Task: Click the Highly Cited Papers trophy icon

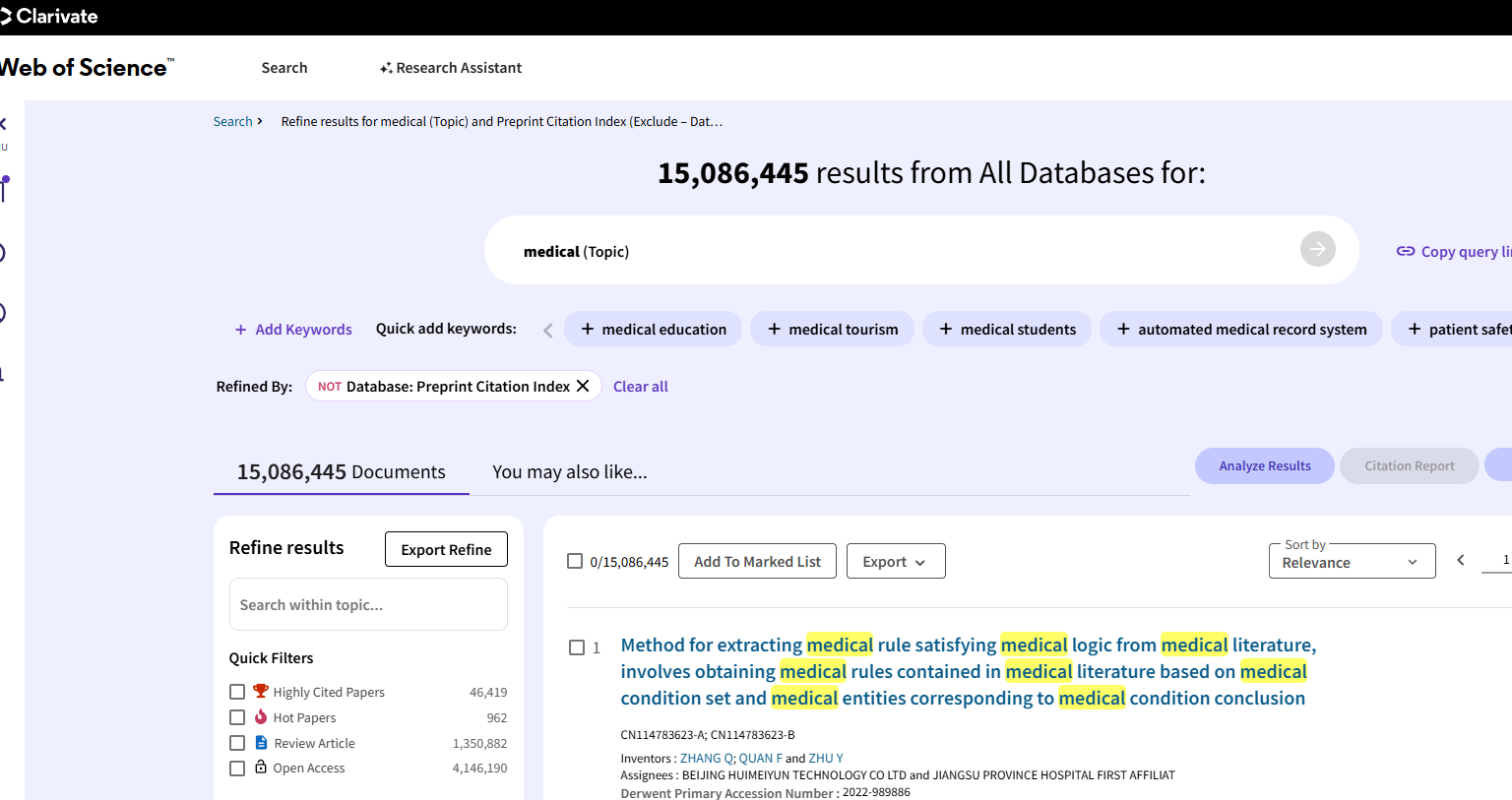Action: coord(259,691)
